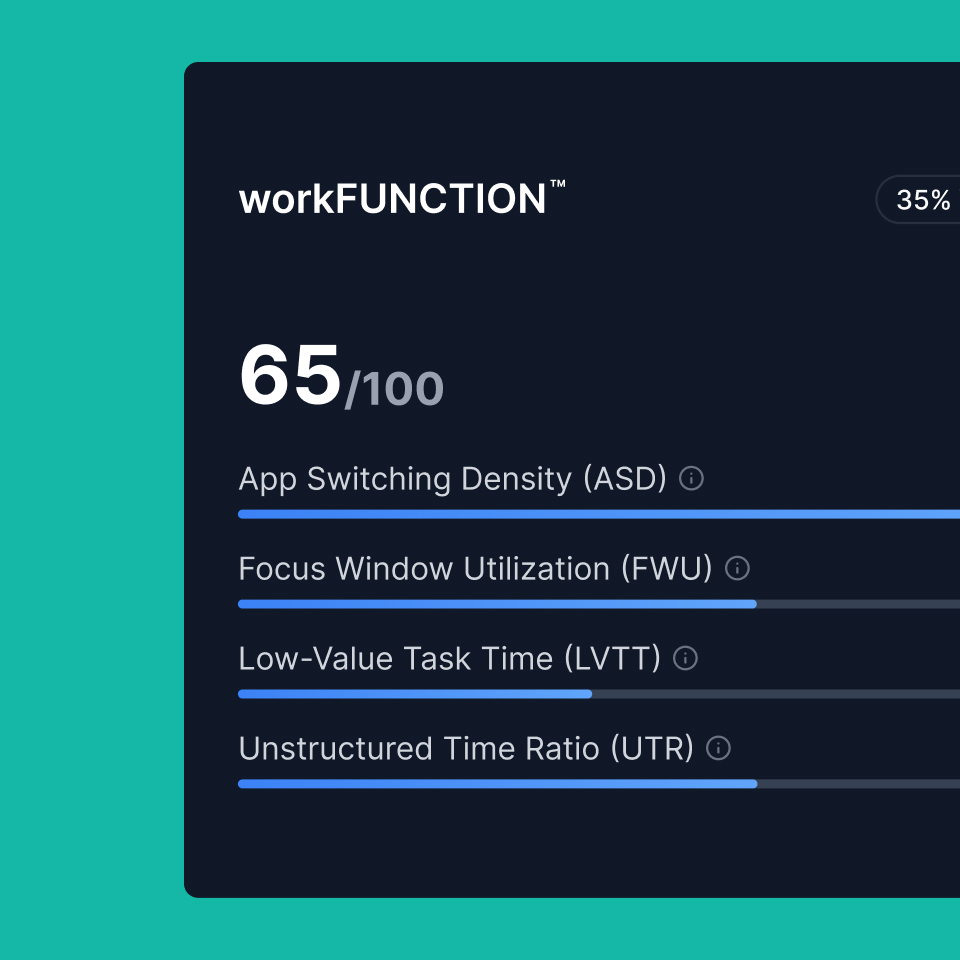Click the 35% badge pill
This screenshot has width=960, height=960.
(x=918, y=200)
